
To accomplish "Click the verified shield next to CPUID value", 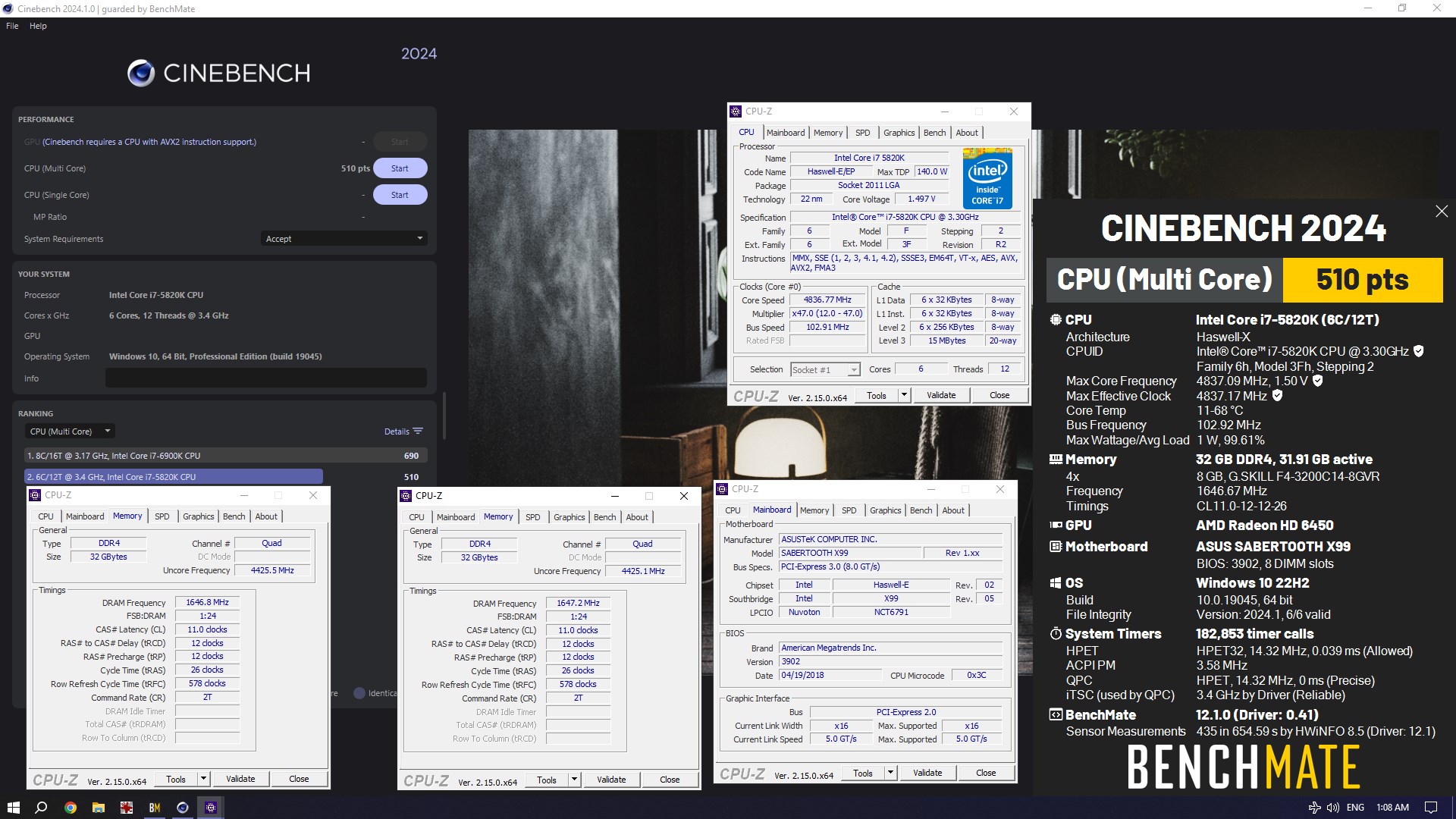I will tap(1418, 351).
